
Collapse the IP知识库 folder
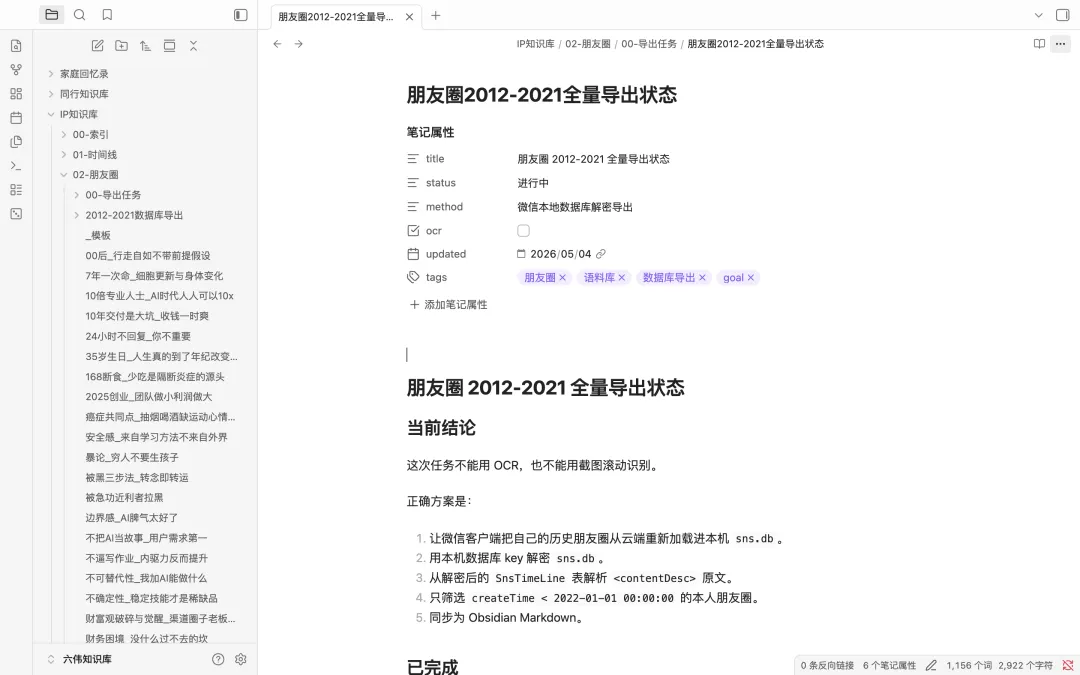coord(50,114)
